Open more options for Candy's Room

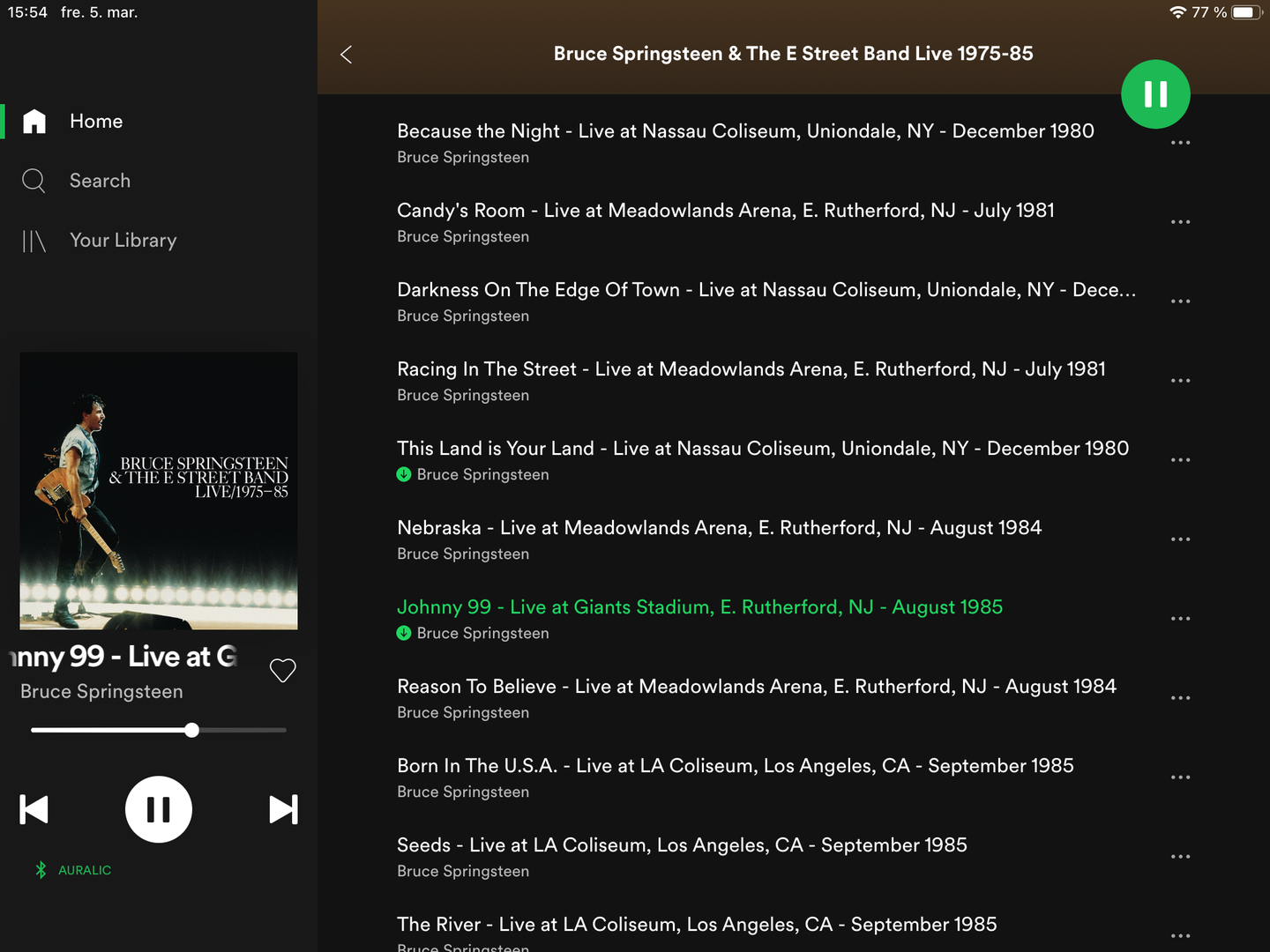1180,222
